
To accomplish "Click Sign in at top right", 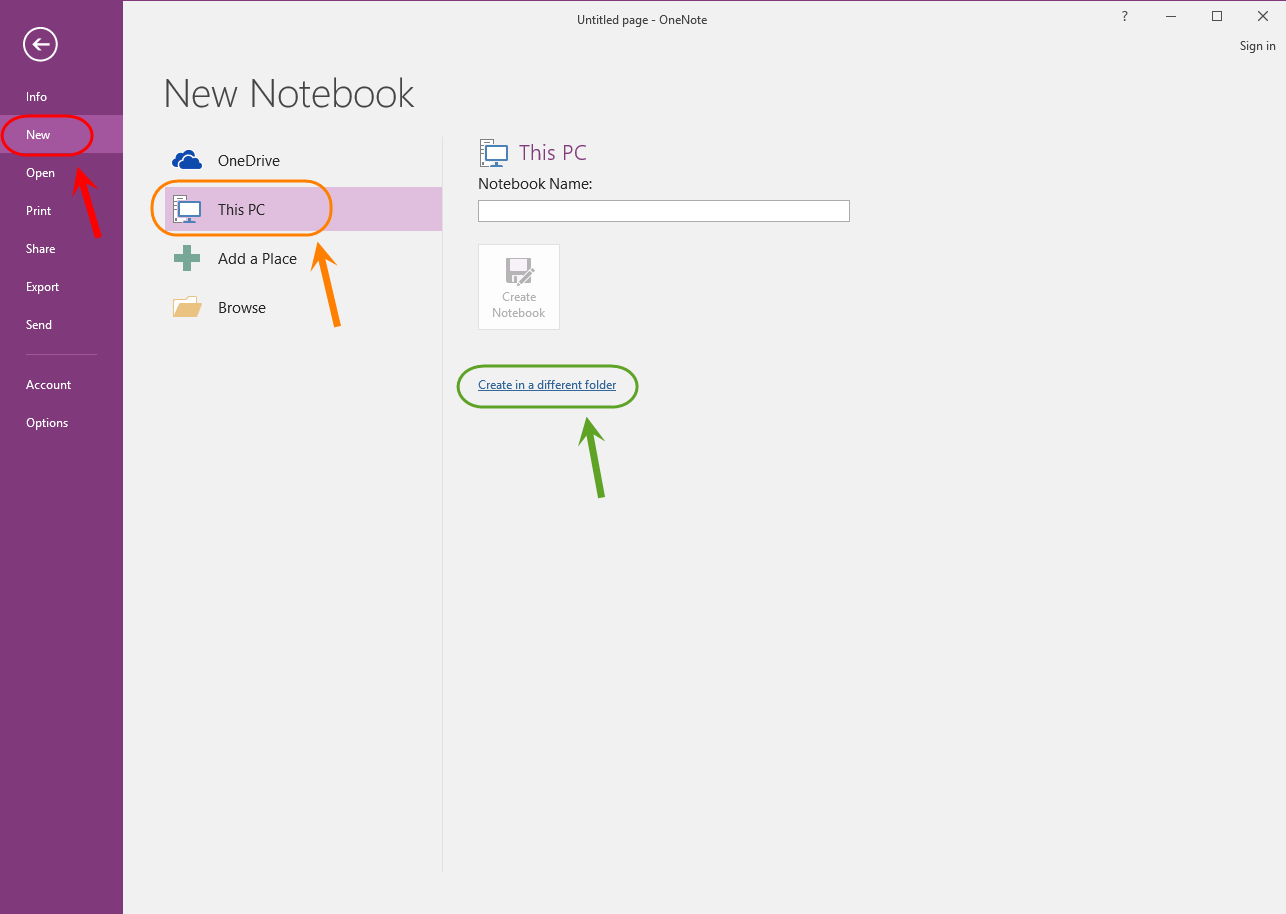I will (1257, 46).
